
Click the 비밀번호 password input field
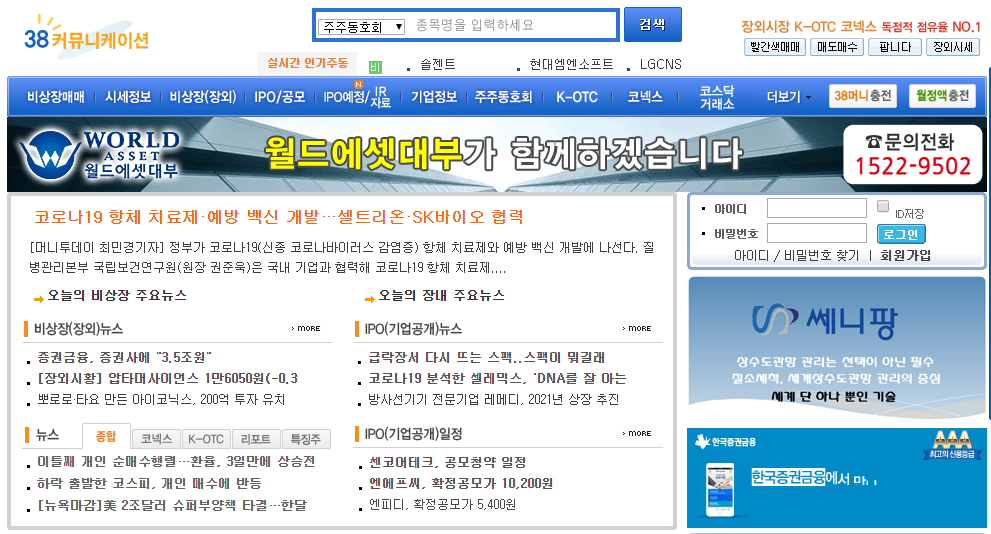click(817, 233)
